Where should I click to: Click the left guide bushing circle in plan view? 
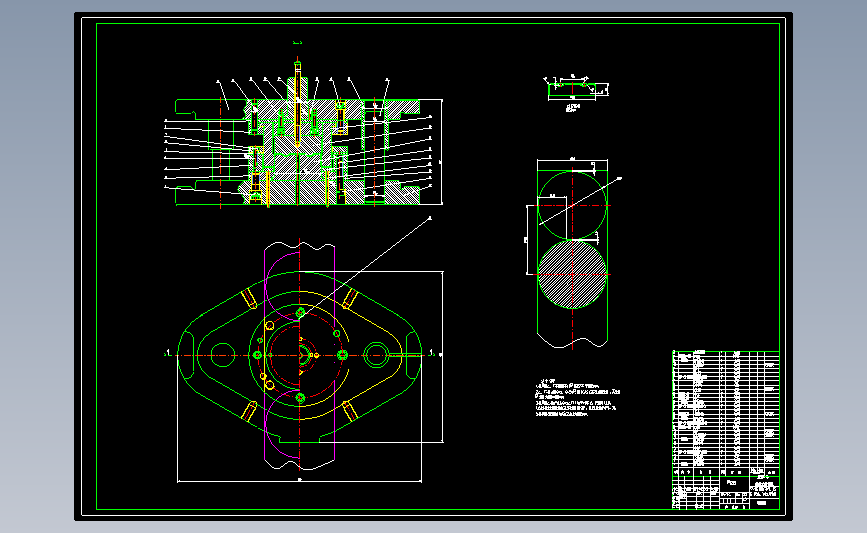pos(223,355)
